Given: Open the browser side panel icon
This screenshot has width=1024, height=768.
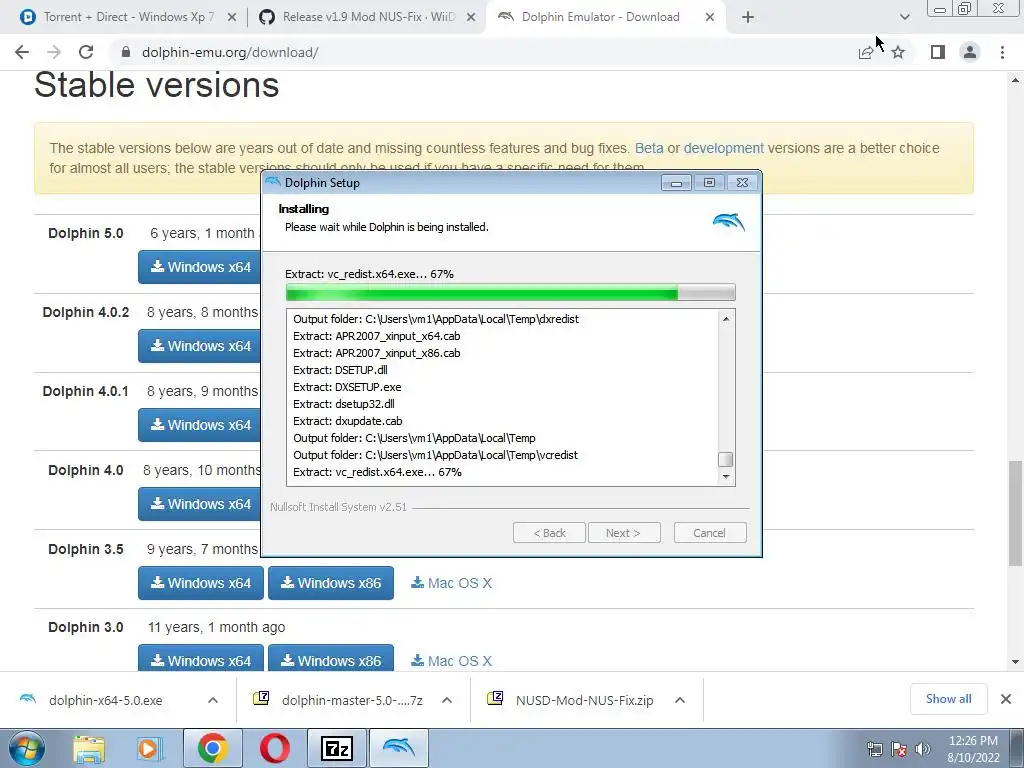Looking at the screenshot, I should (938, 52).
